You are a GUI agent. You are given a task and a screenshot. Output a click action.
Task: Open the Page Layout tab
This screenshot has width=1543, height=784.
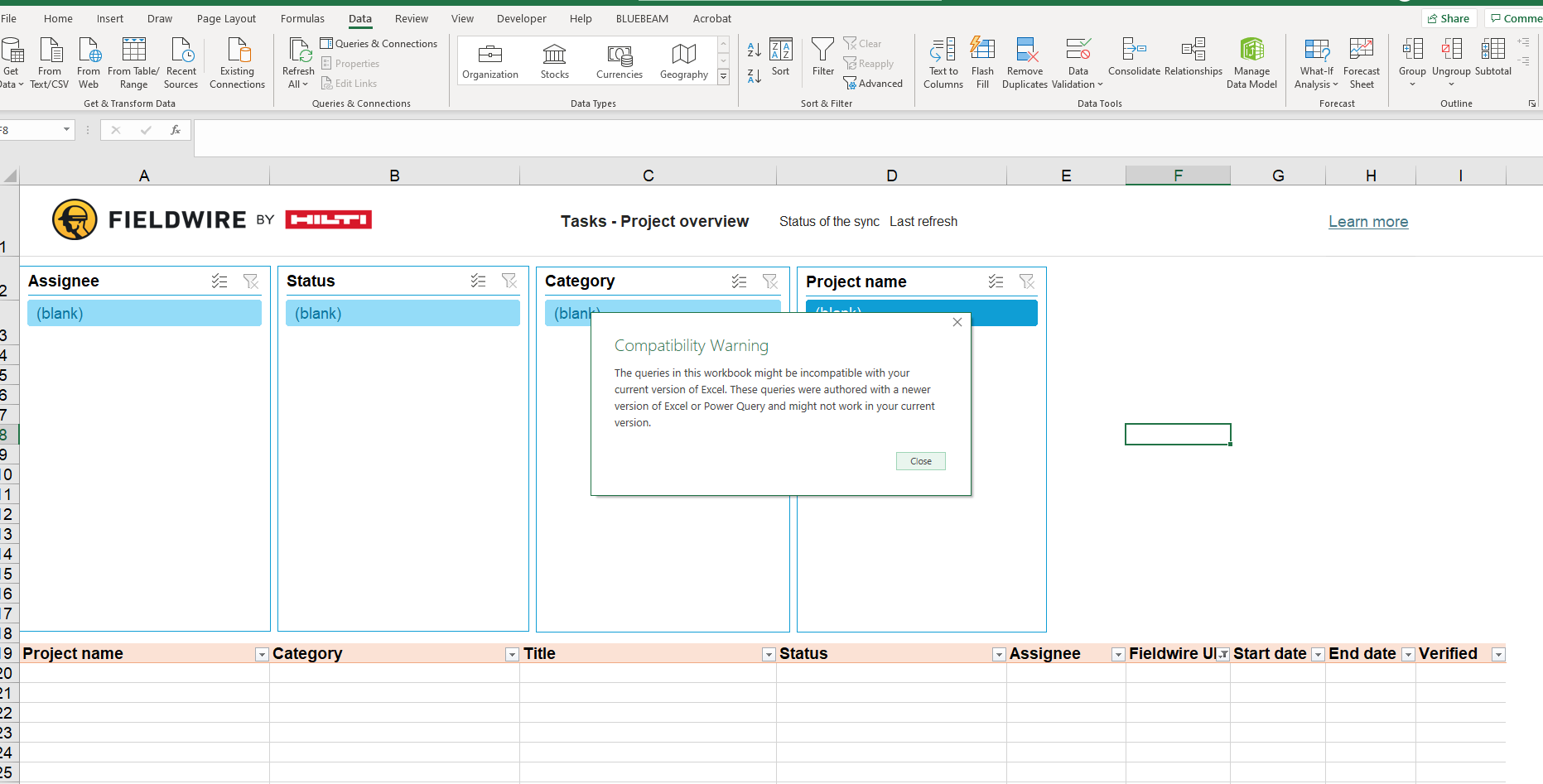point(226,18)
